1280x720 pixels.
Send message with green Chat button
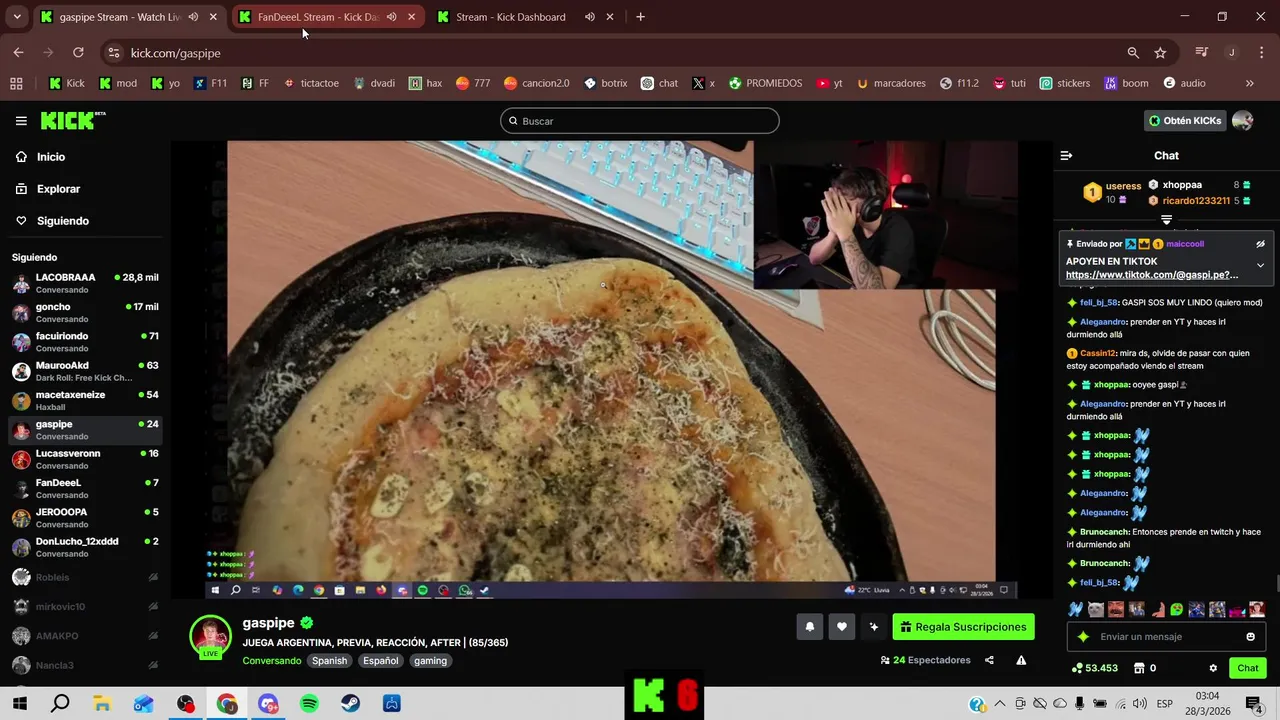click(1248, 668)
